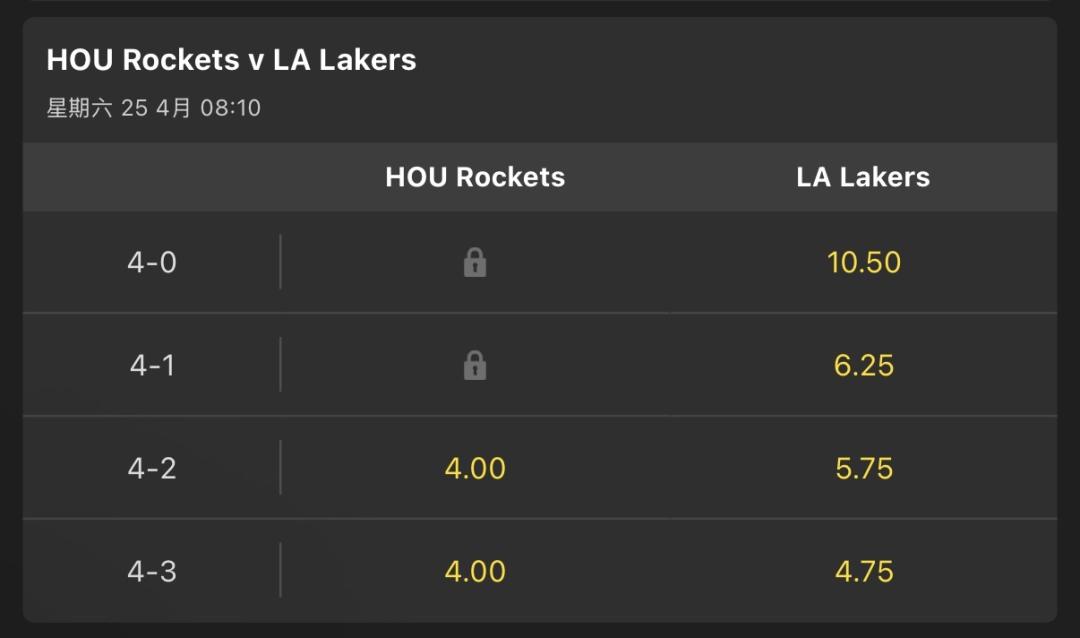This screenshot has width=1080, height=638.
Task: Click the LA Lakers column header
Action: pos(863,177)
